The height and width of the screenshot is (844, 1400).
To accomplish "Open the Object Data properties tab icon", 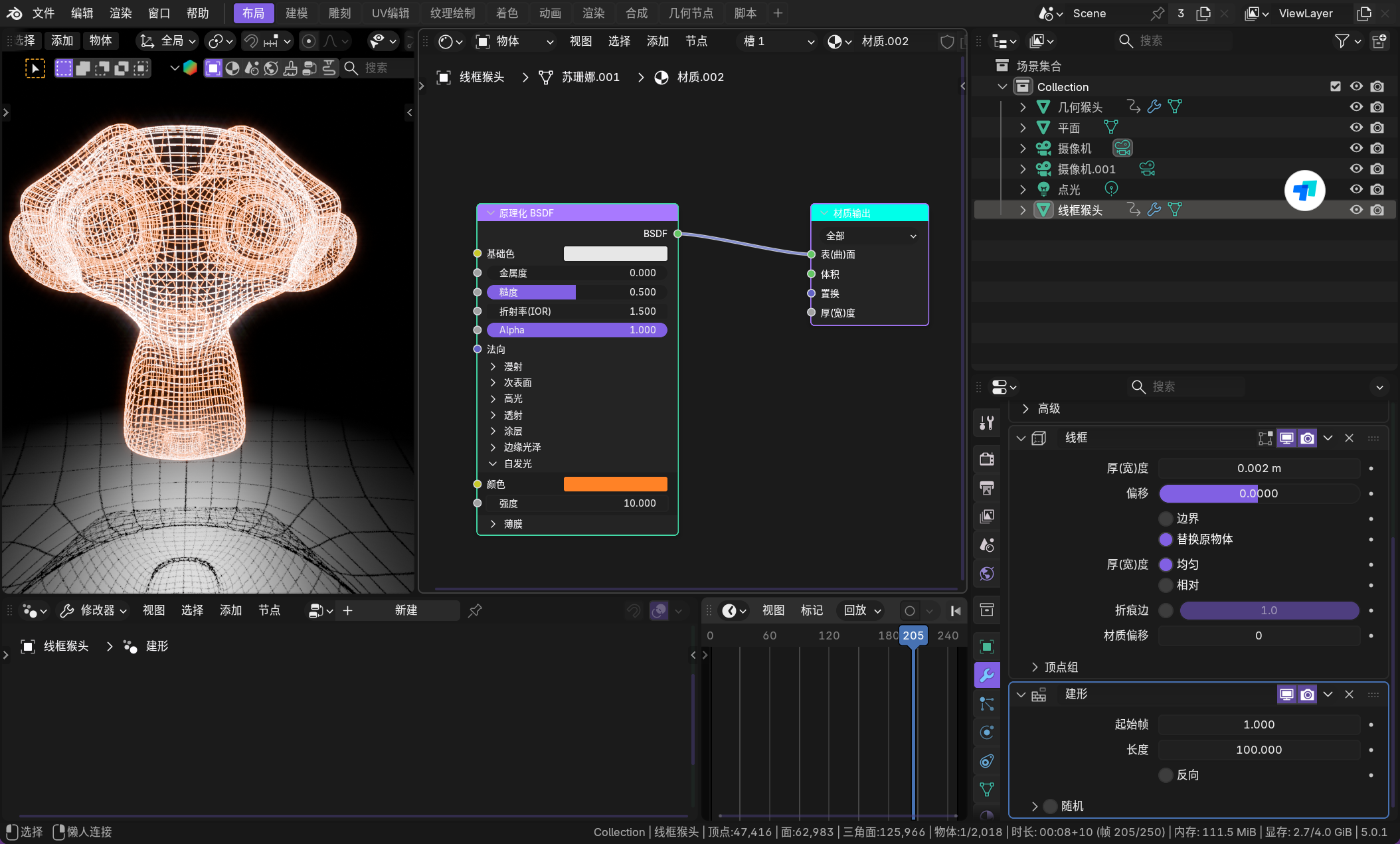I will (x=987, y=789).
